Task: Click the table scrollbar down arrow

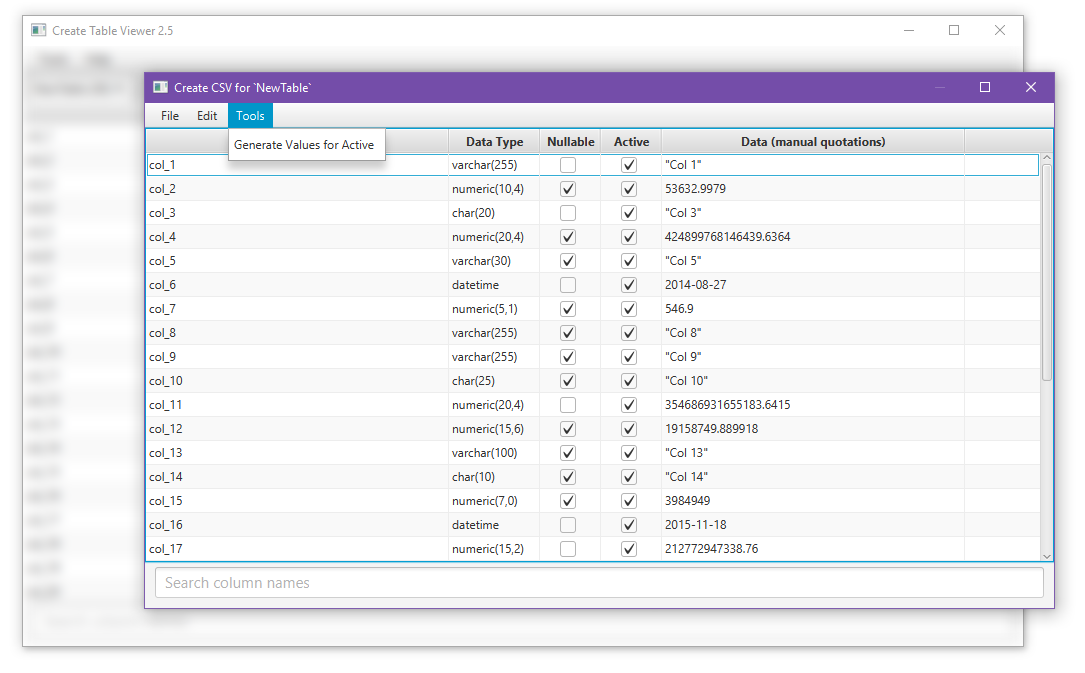Action: click(1046, 556)
